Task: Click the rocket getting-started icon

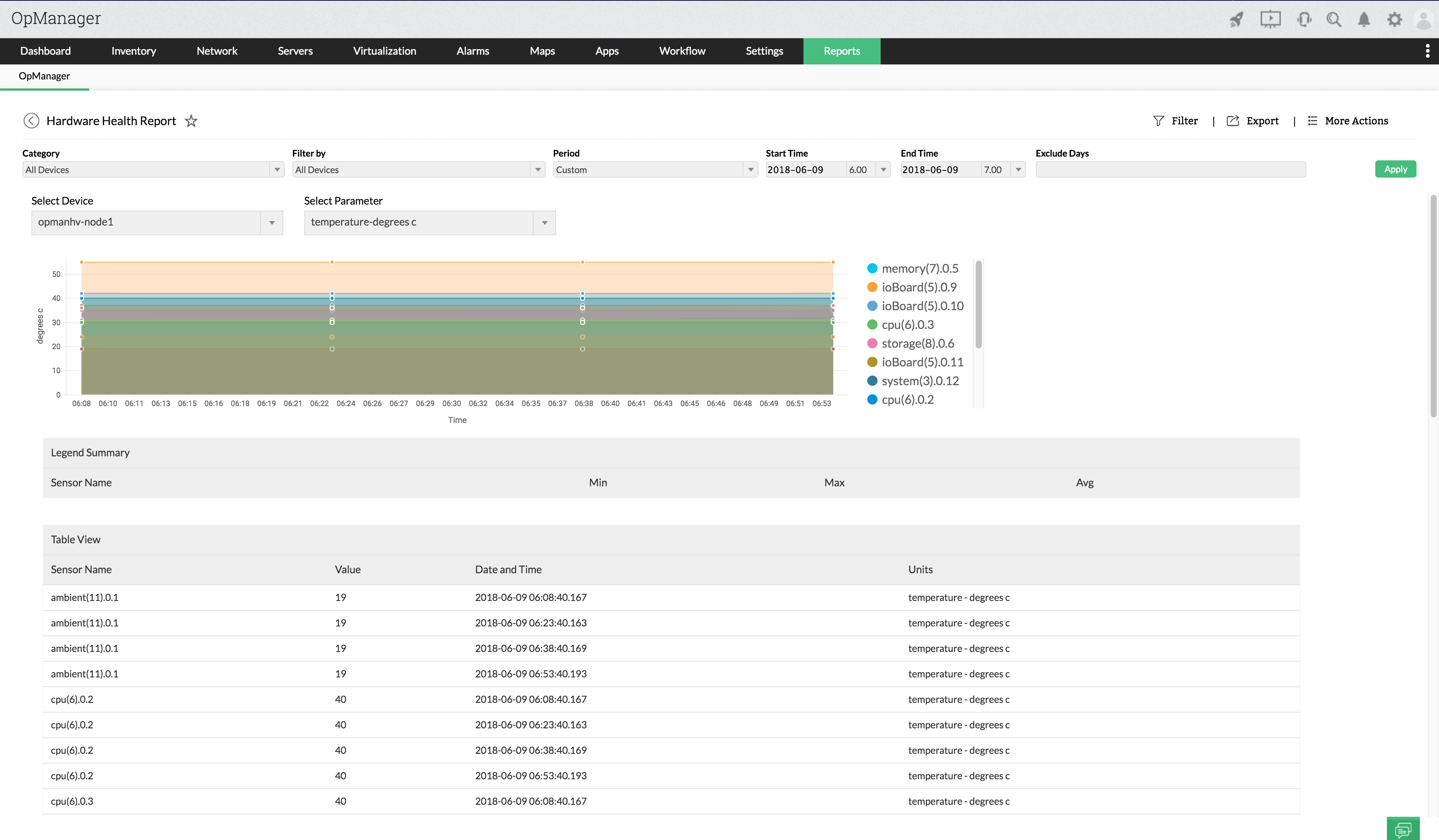Action: pos(1236,19)
